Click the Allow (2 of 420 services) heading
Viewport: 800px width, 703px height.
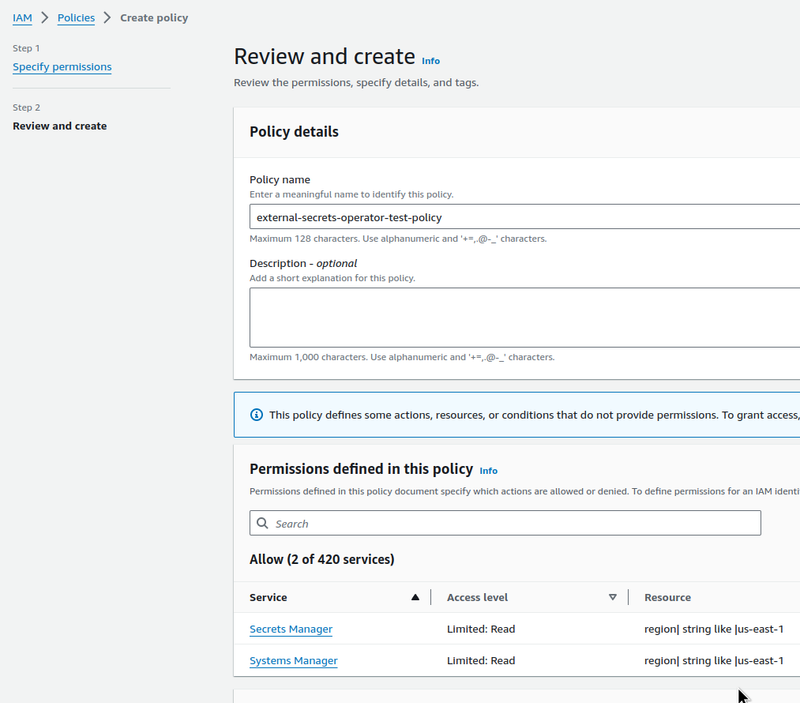[322, 560]
